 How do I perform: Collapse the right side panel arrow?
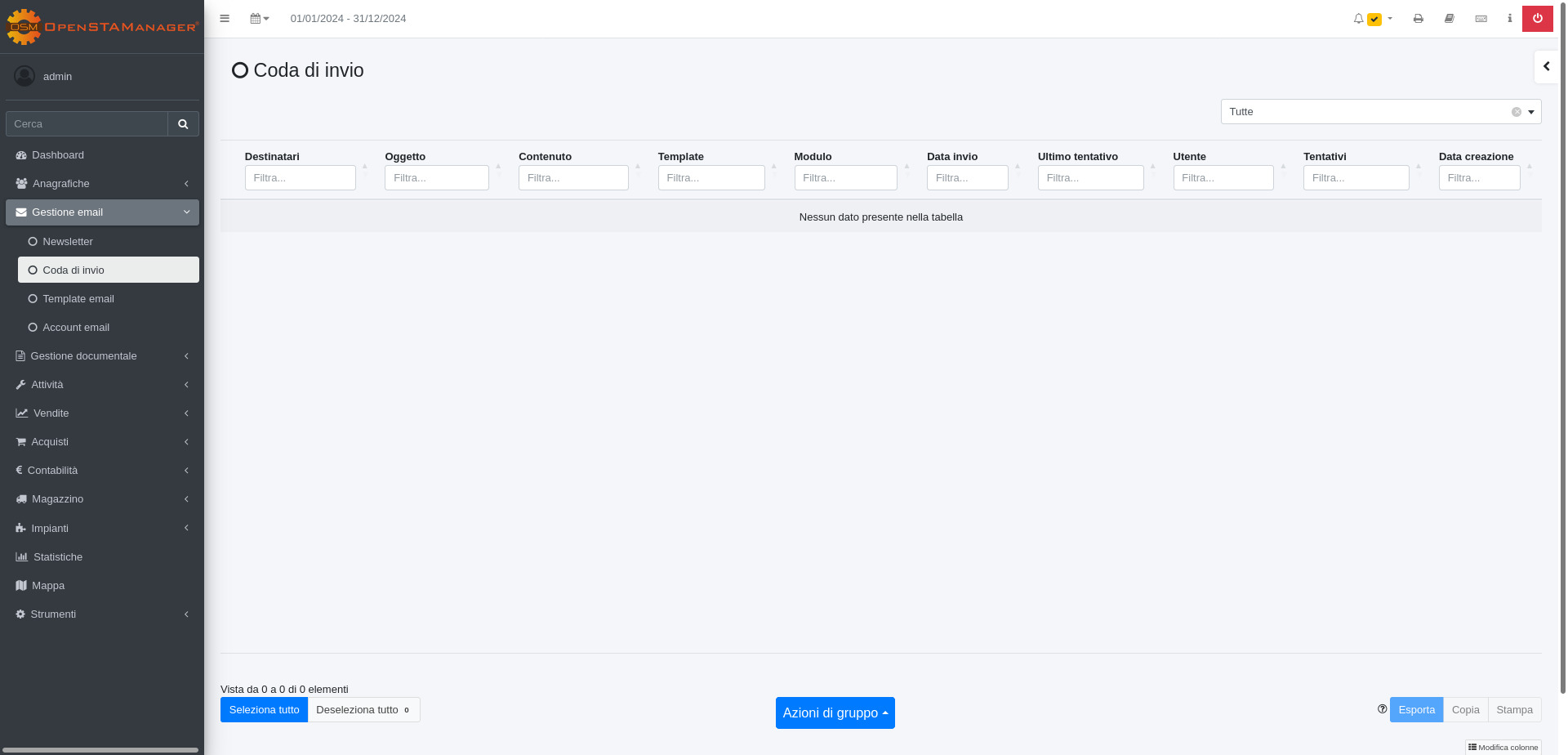[x=1546, y=67]
